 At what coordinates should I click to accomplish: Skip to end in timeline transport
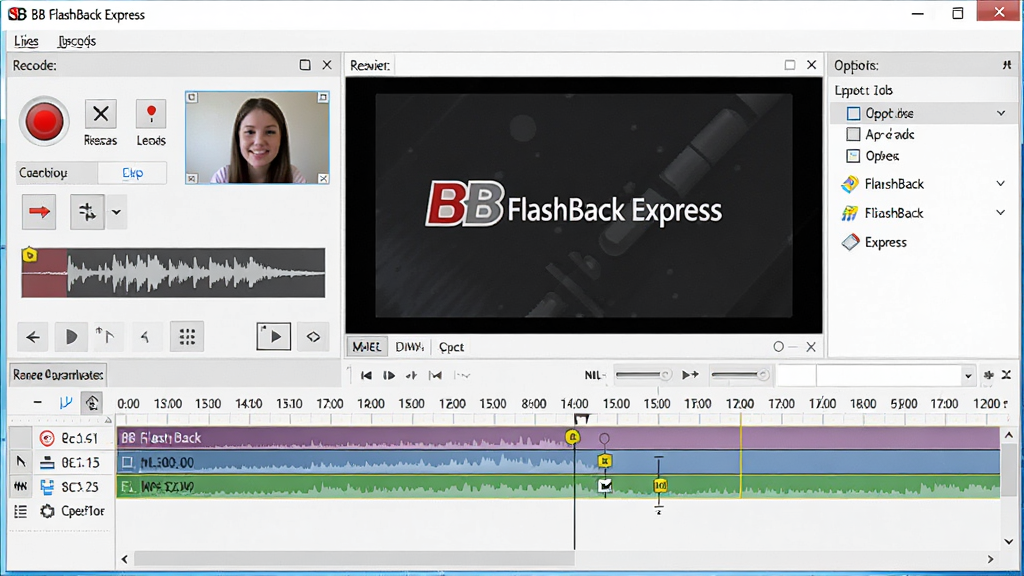point(435,376)
